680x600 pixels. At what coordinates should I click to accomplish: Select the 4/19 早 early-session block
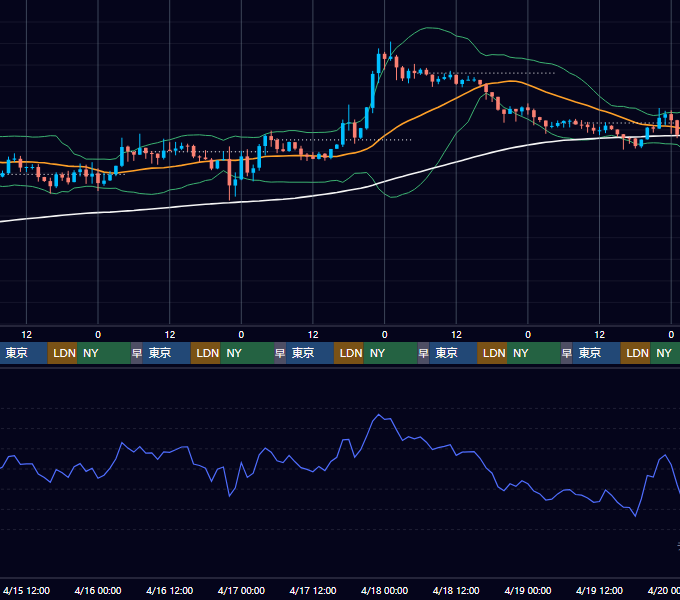coord(566,353)
